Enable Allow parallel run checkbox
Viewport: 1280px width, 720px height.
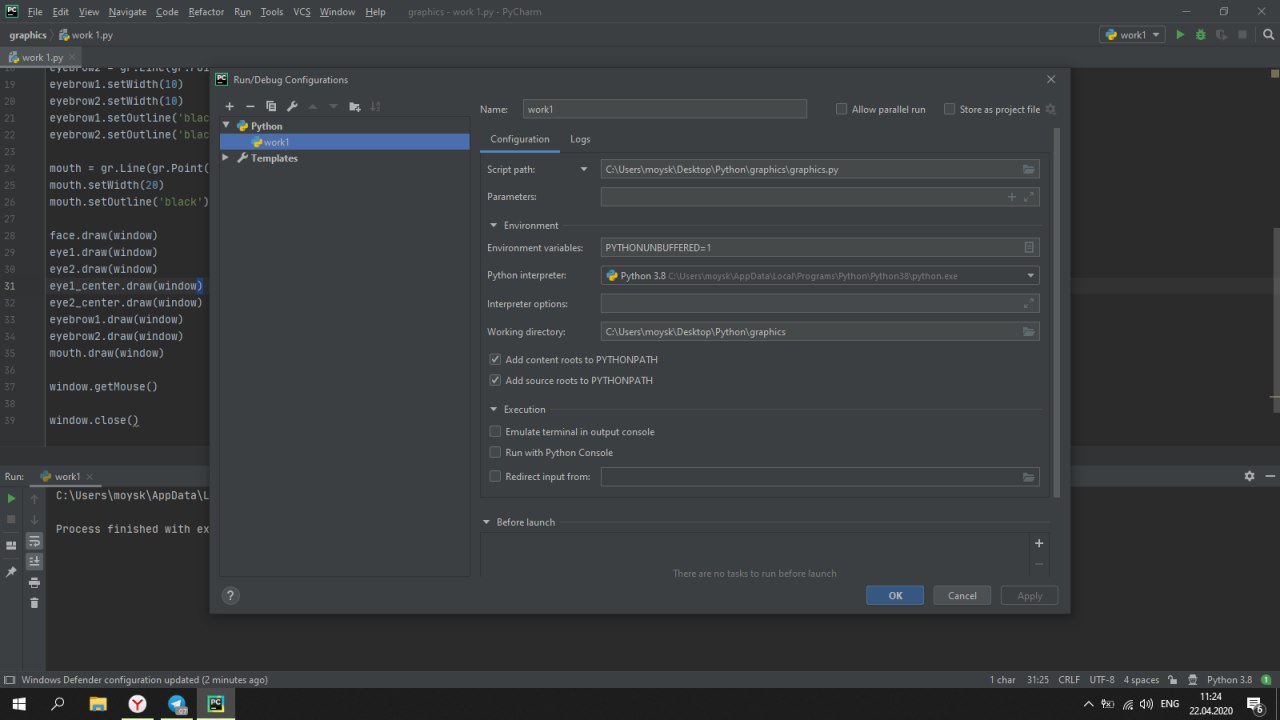pyautogui.click(x=841, y=109)
